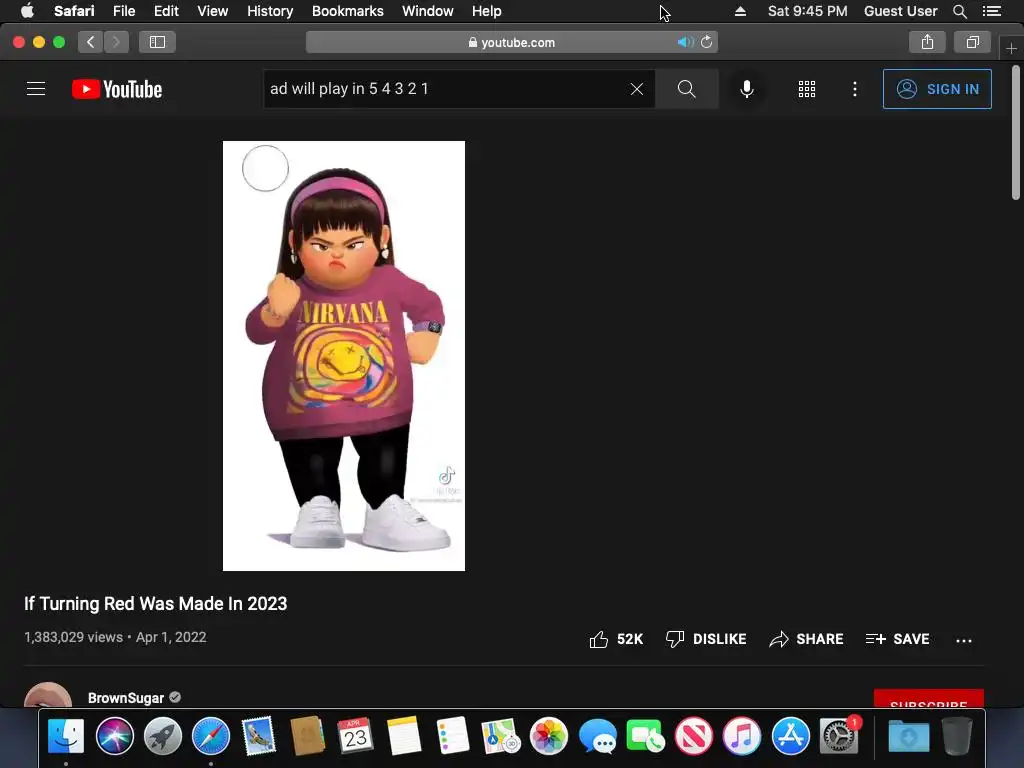This screenshot has width=1024, height=768.
Task: Click the YouTube logo to go home
Action: point(117,89)
